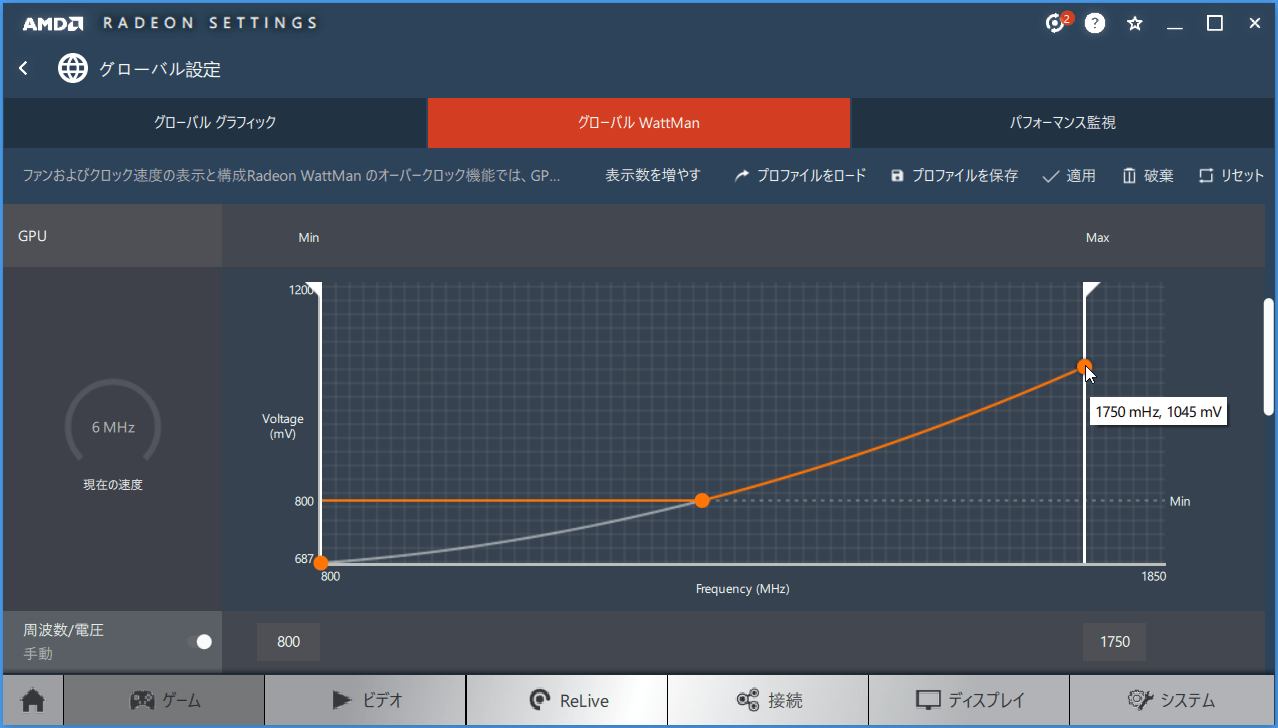Image resolution: width=1278 pixels, height=728 pixels.
Task: Click the 1850 frequency axis value
Action: click(x=1153, y=576)
